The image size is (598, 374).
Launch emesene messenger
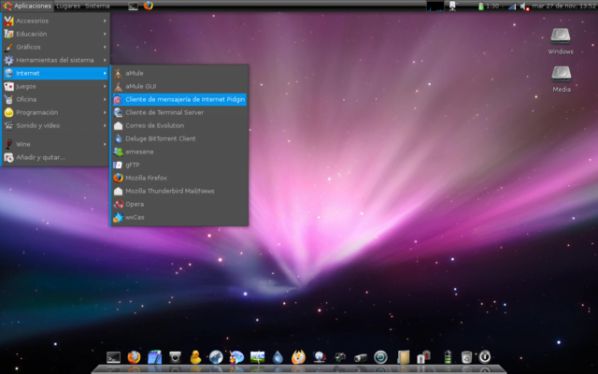tap(180, 152)
